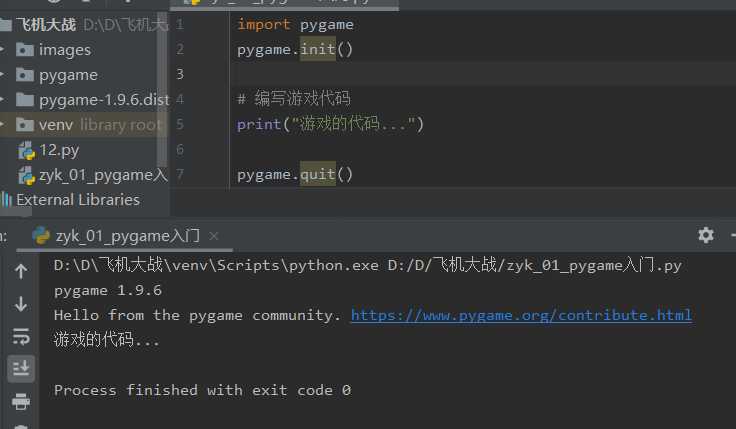736x429 pixels.
Task: Expand the pygame folder arrow
Action: [2, 75]
